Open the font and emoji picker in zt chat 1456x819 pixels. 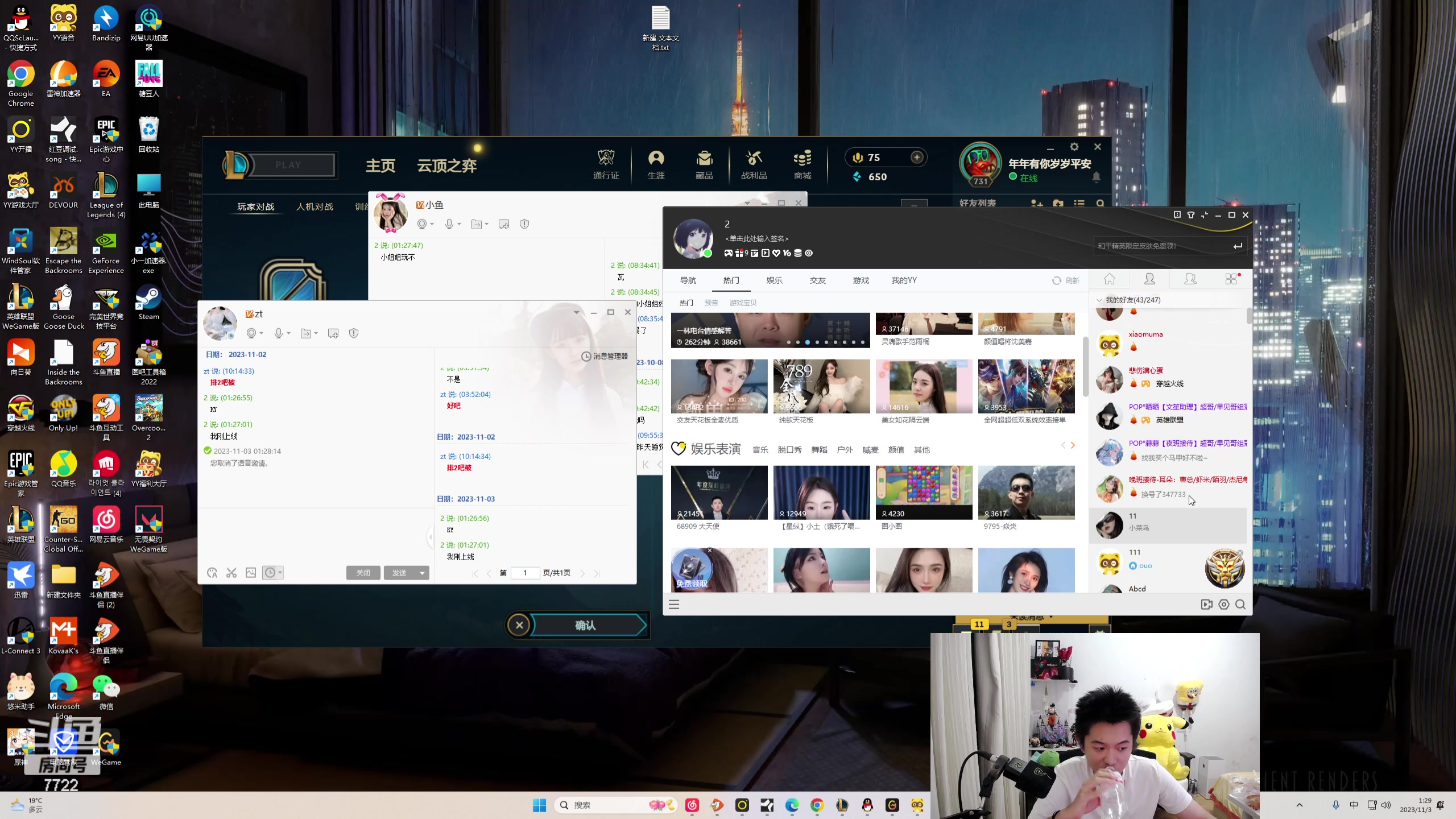coord(212,573)
